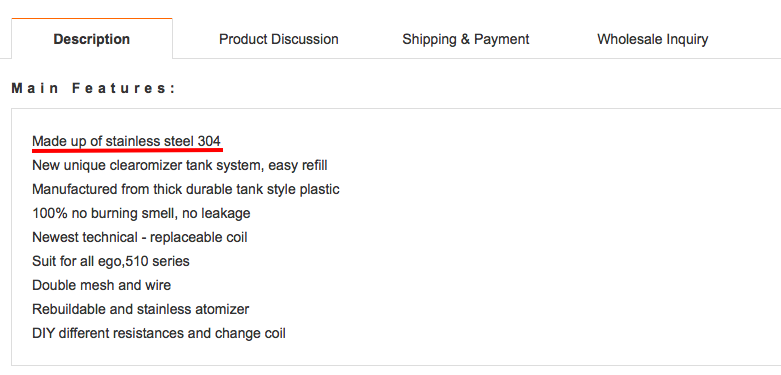The width and height of the screenshot is (781, 375).
Task: Click the 'Made up of stainless steel 304' line
Action: pos(127,141)
